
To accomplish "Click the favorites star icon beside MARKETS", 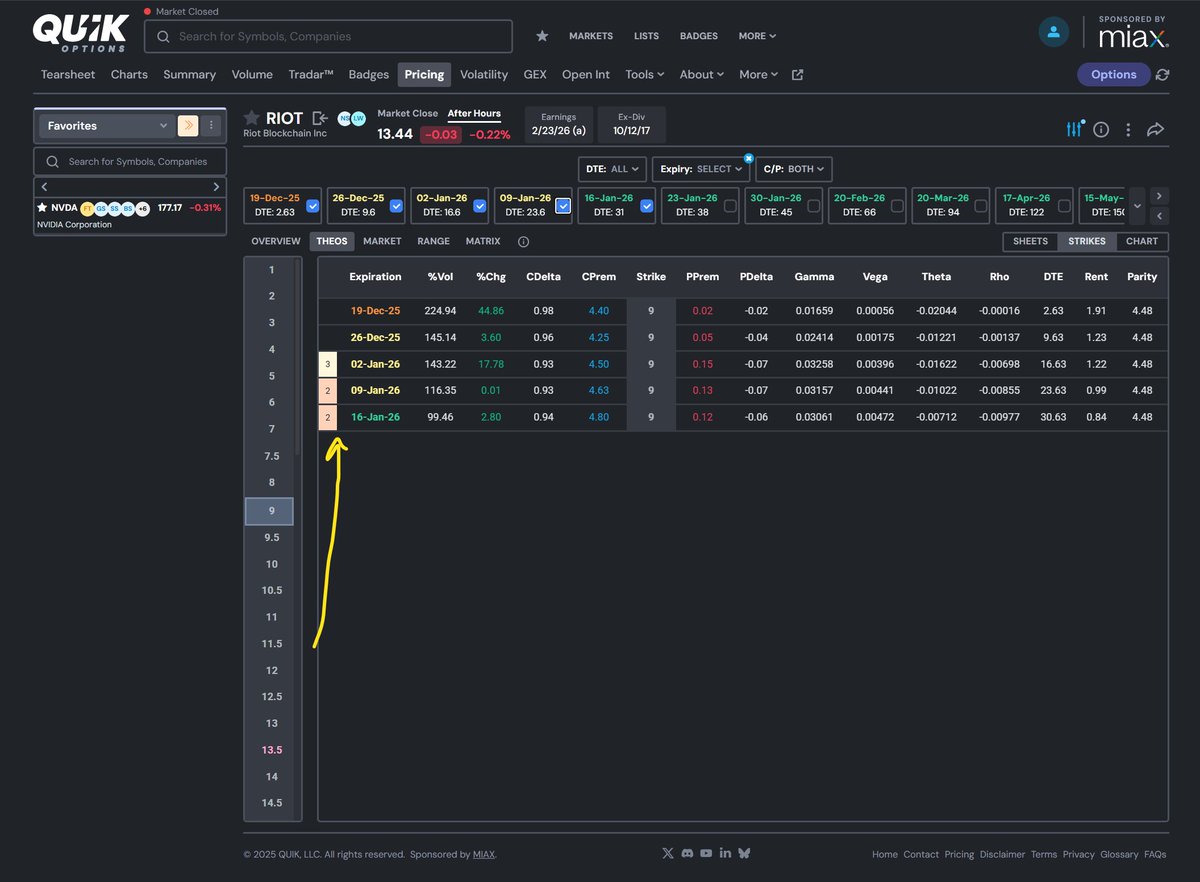I will (542, 36).
